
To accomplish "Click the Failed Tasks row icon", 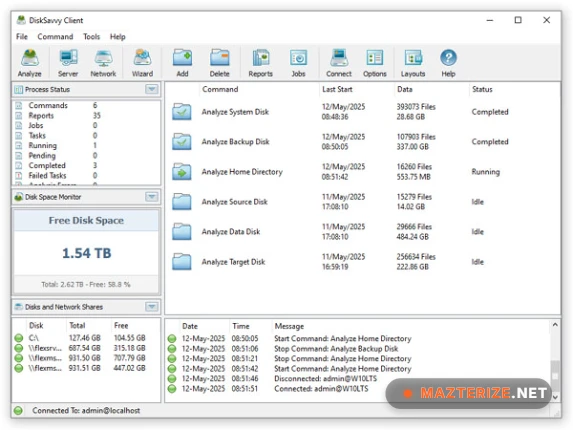I will [x=19, y=176].
